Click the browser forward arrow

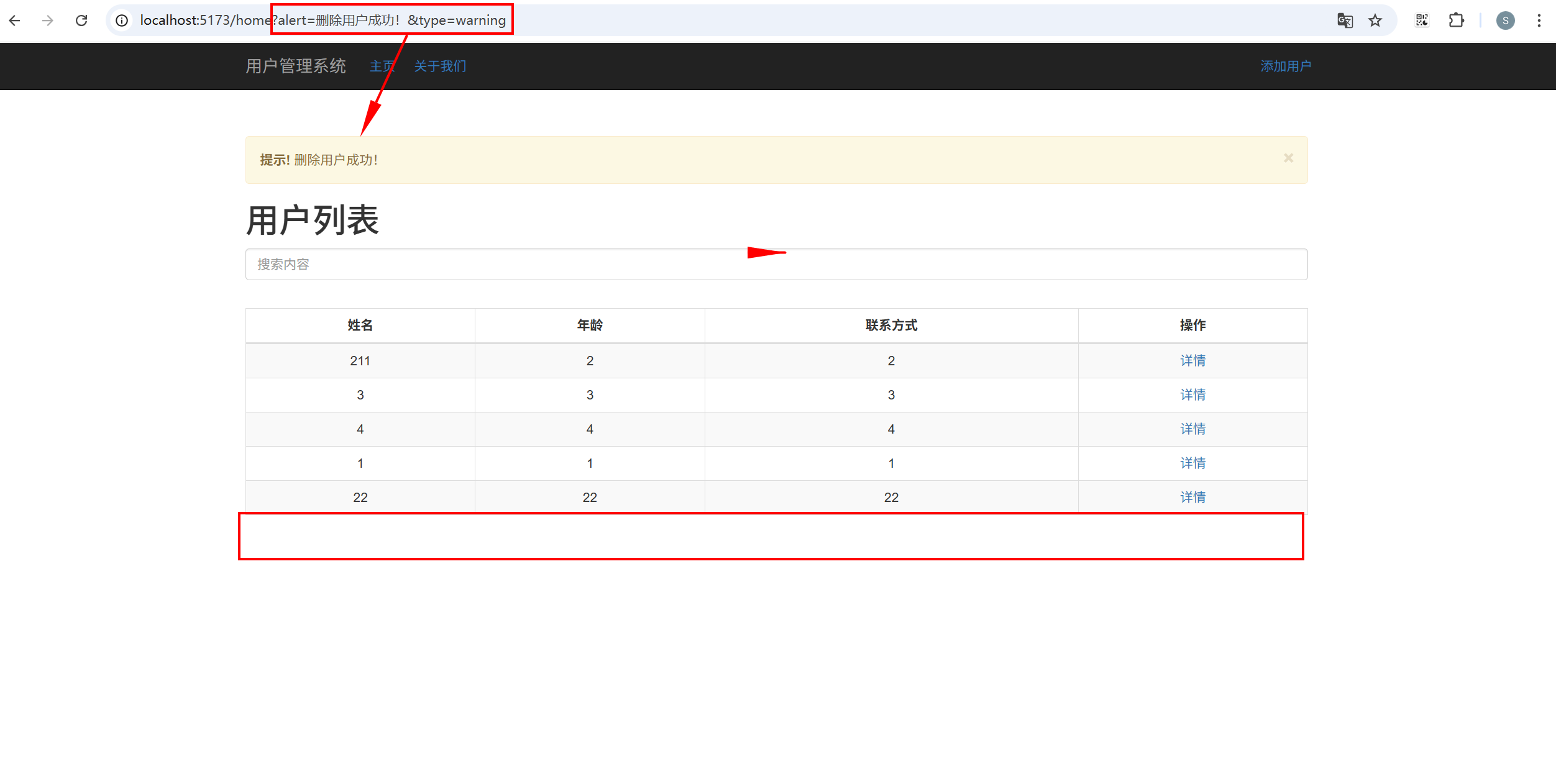[48, 21]
